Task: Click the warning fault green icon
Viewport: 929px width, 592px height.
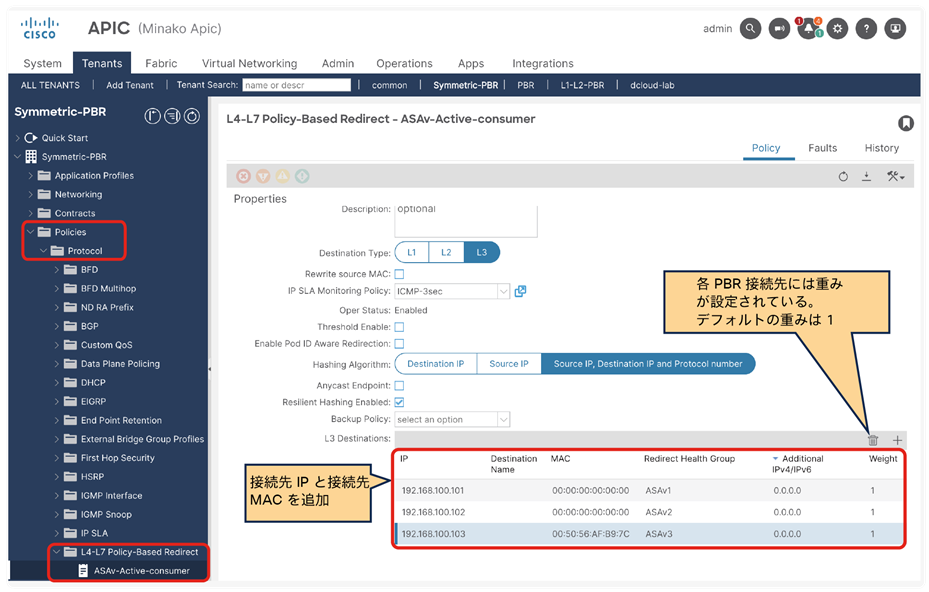Action: tap(302, 176)
